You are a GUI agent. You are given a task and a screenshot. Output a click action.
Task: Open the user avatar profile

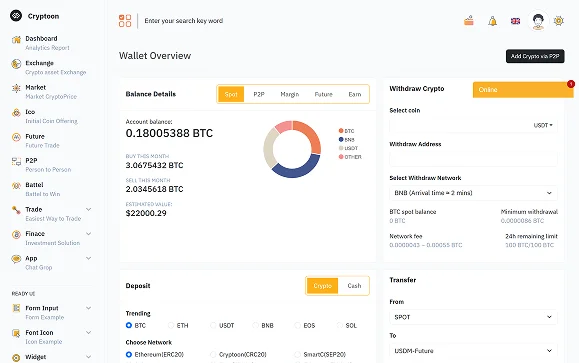(x=538, y=21)
